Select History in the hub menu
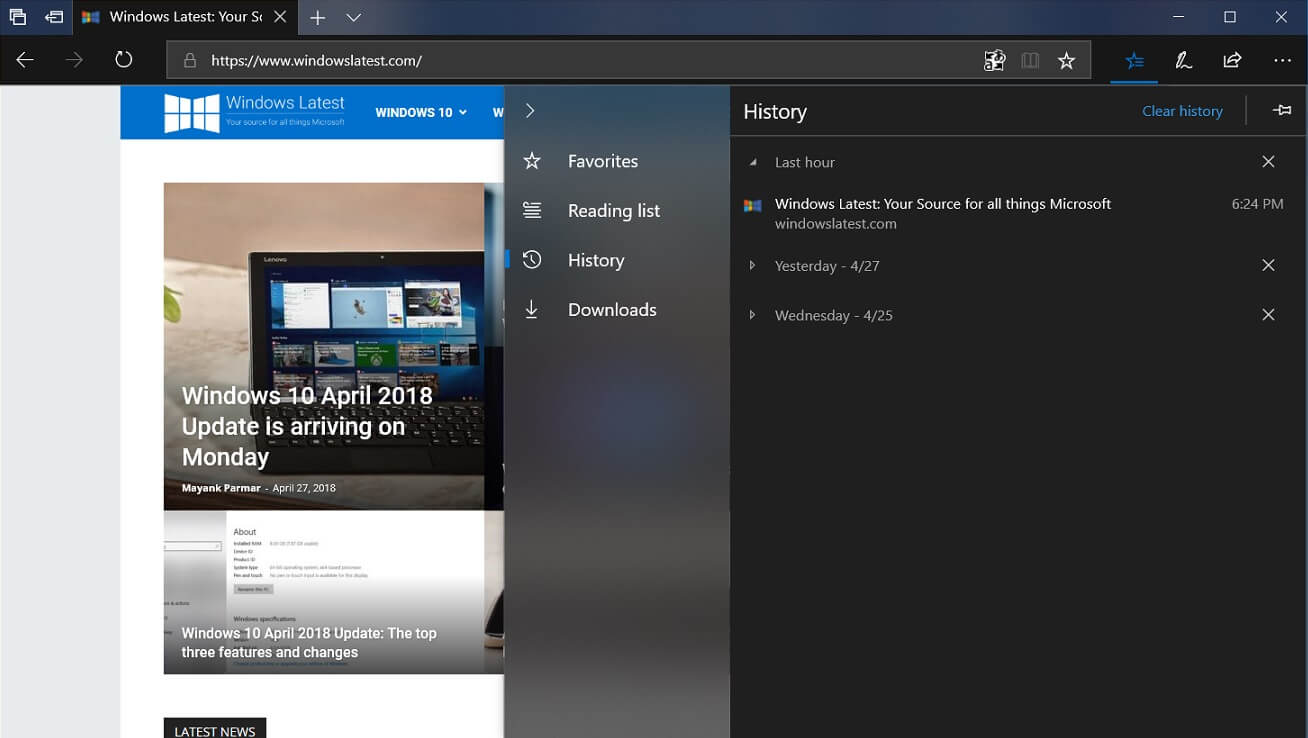The height and width of the screenshot is (738, 1308). (617, 260)
